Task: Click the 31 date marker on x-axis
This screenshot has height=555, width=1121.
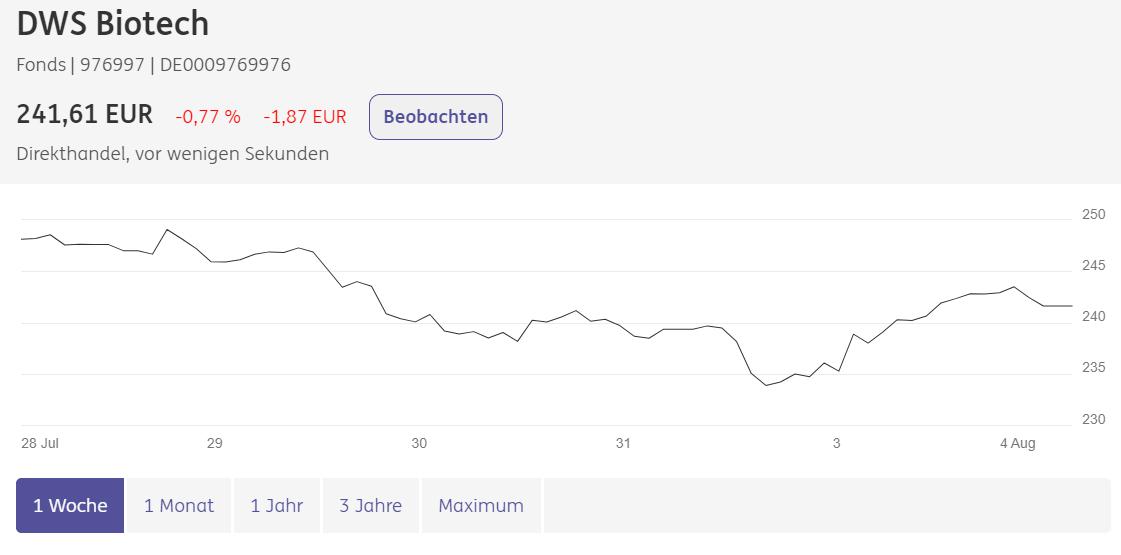Action: [623, 443]
